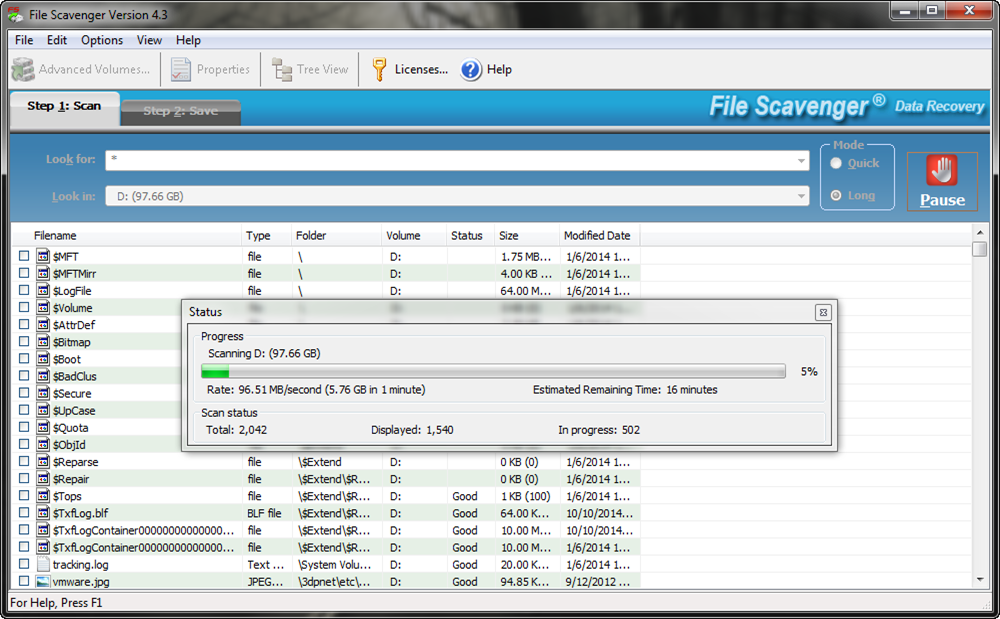Screen dimensions: 1000x619
Task: Click the $Repair file icon
Action: coord(43,479)
